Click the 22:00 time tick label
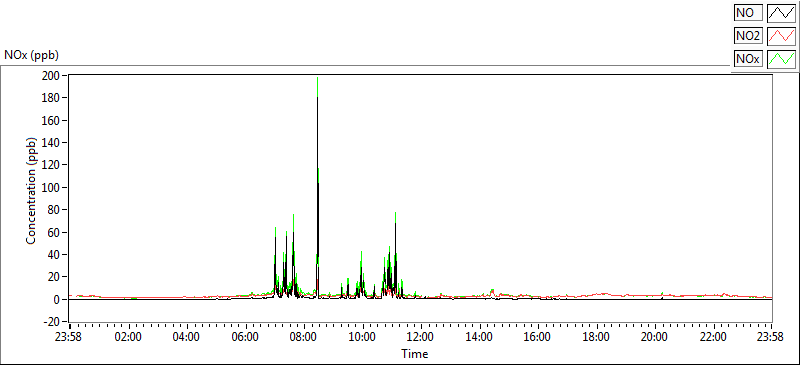 tap(713, 337)
